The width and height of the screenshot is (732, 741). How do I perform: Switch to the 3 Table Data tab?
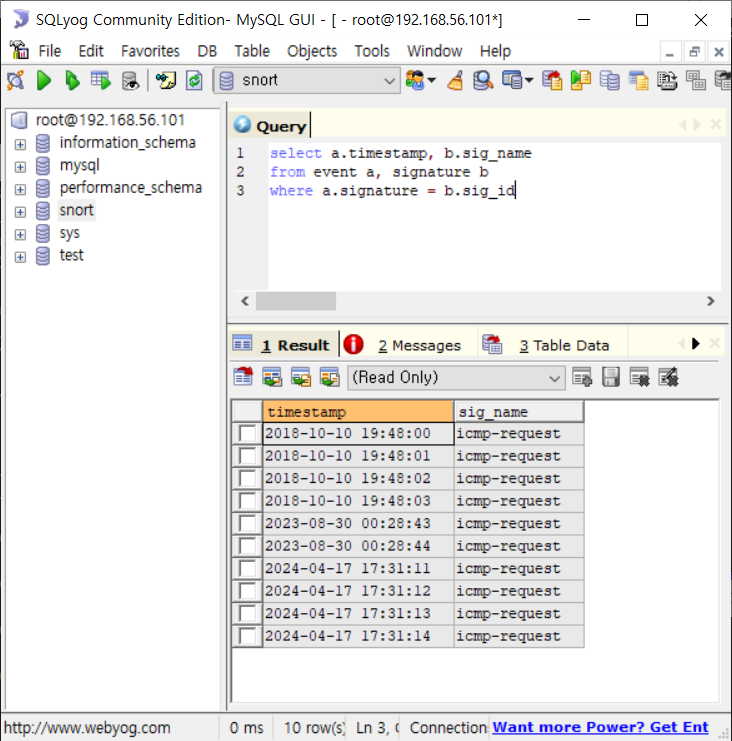pyautogui.click(x=553, y=345)
